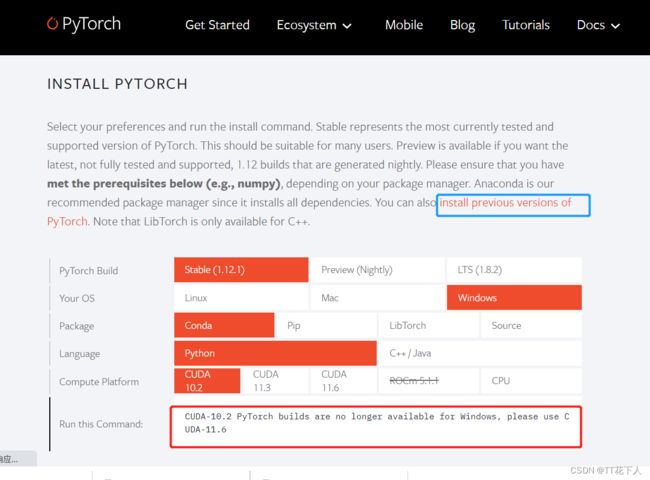Select the Preview (Nightly) build
Image resolution: width=650 pixels, height=480 pixels.
tap(377, 270)
